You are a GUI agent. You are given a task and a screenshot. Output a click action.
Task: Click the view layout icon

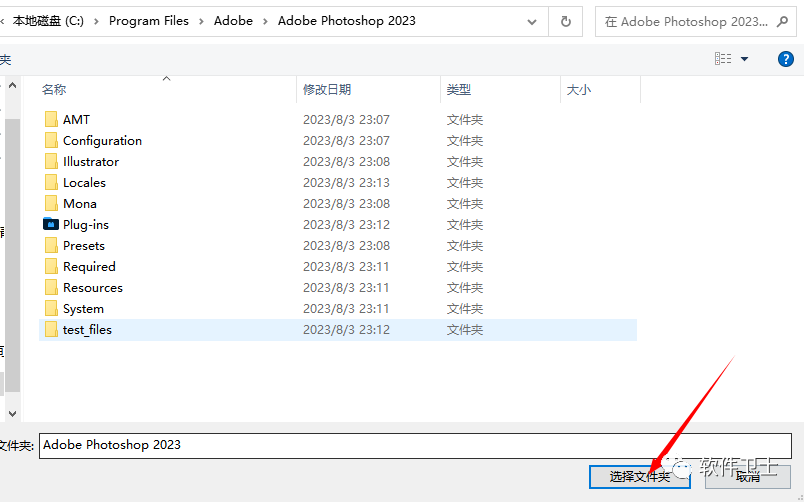tap(723, 59)
